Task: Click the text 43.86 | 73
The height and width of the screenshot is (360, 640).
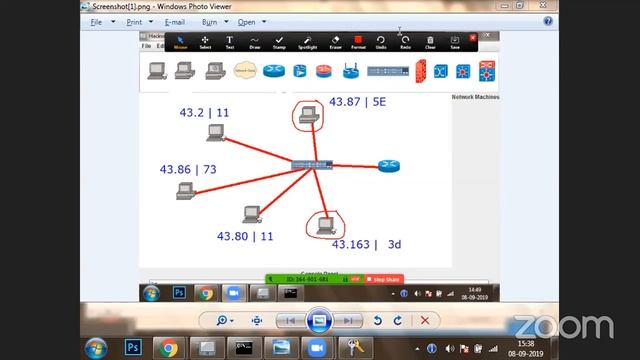Action: 188,169
